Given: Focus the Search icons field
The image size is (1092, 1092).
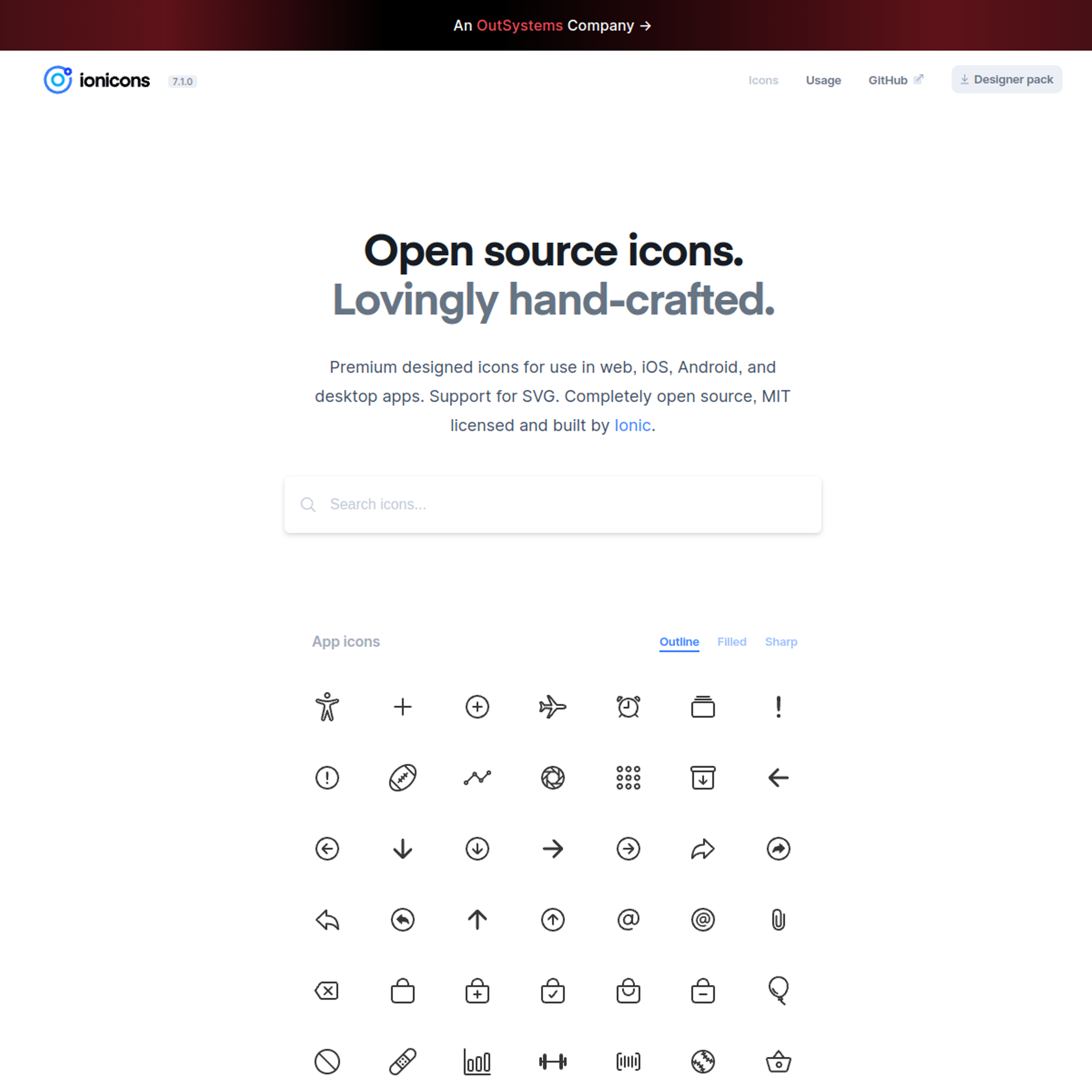Looking at the screenshot, I should [x=552, y=504].
